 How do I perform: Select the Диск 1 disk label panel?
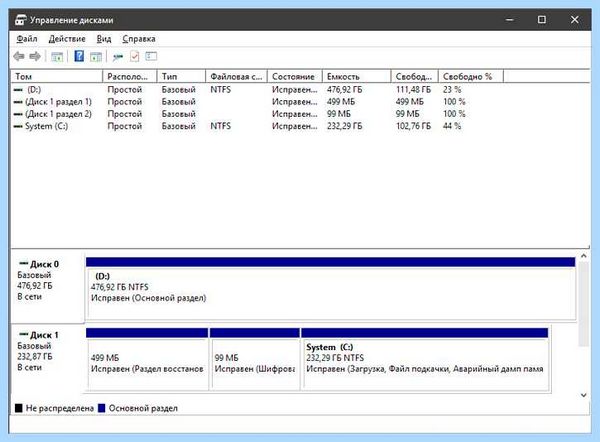coord(47,358)
